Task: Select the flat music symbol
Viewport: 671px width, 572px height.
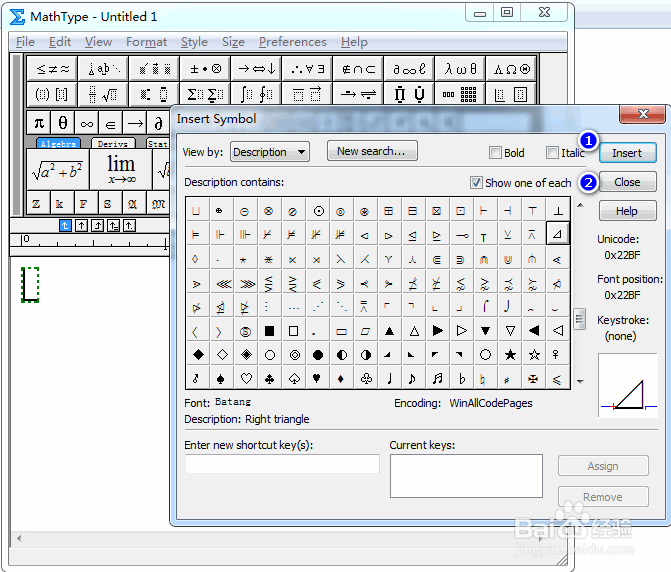Action: (x=462, y=379)
